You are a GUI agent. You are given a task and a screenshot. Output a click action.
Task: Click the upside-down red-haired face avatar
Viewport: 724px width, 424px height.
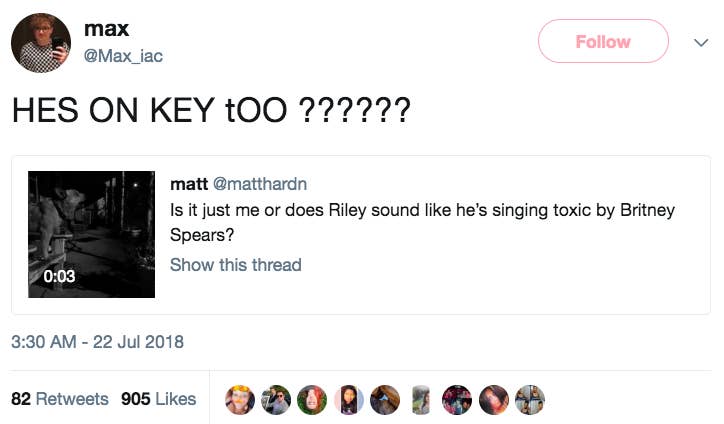[x=313, y=399]
